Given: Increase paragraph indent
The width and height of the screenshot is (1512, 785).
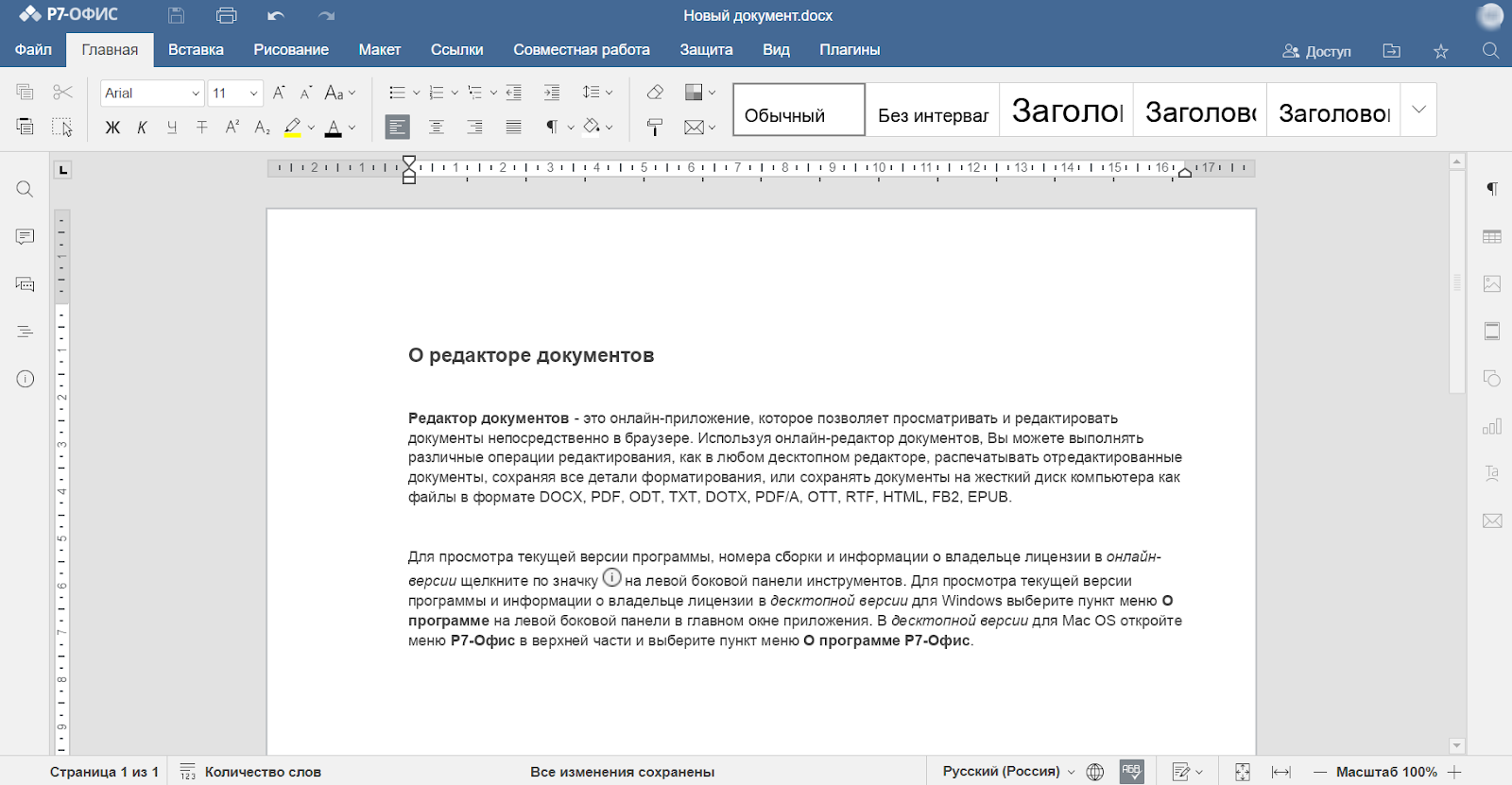Looking at the screenshot, I should coord(552,93).
